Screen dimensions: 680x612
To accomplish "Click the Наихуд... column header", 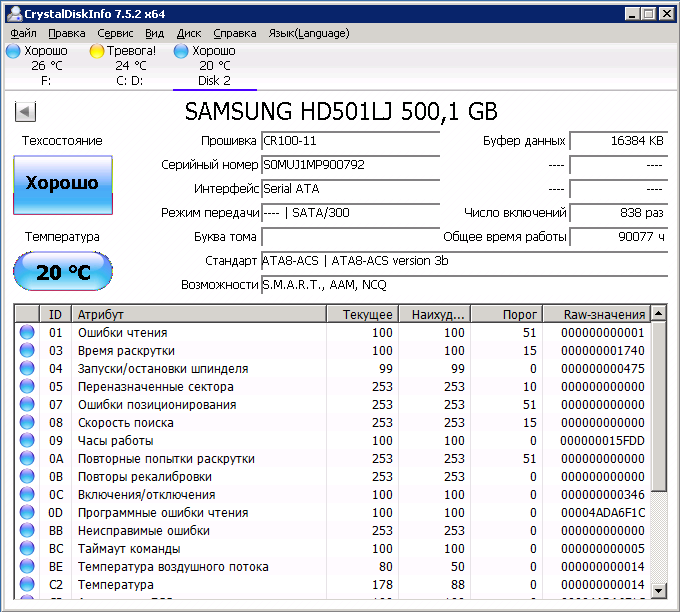I will pos(434,314).
